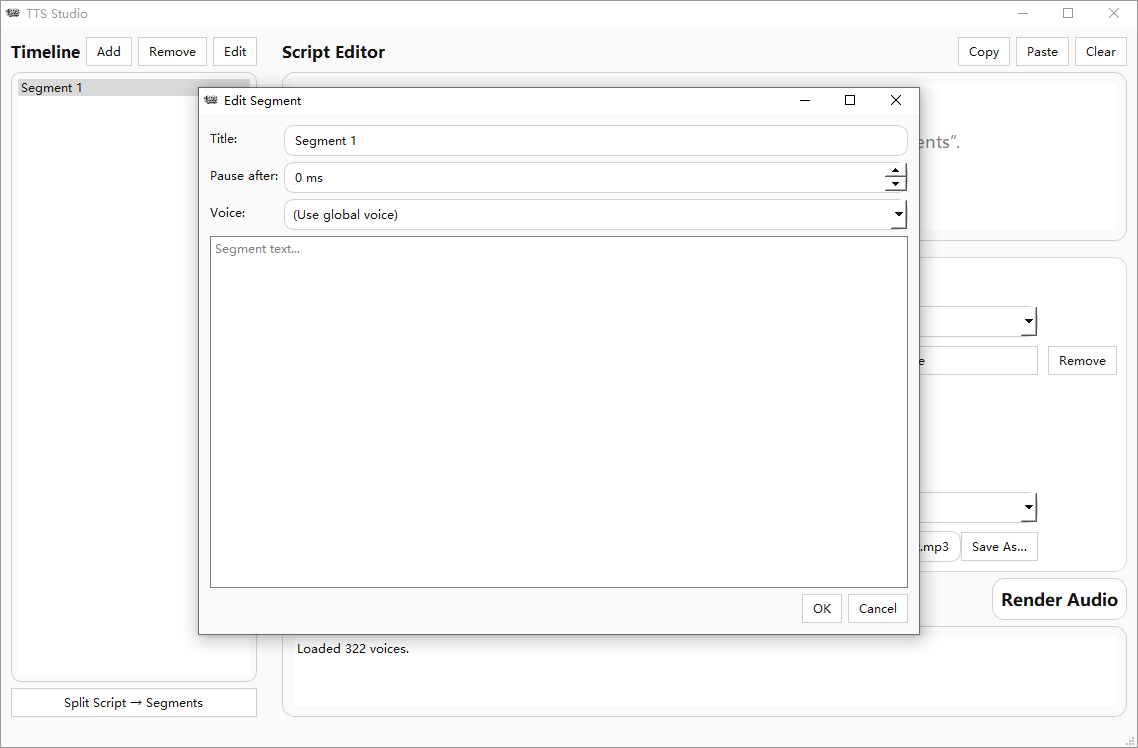
Task: Confirm the segment with OK
Action: (x=821, y=608)
